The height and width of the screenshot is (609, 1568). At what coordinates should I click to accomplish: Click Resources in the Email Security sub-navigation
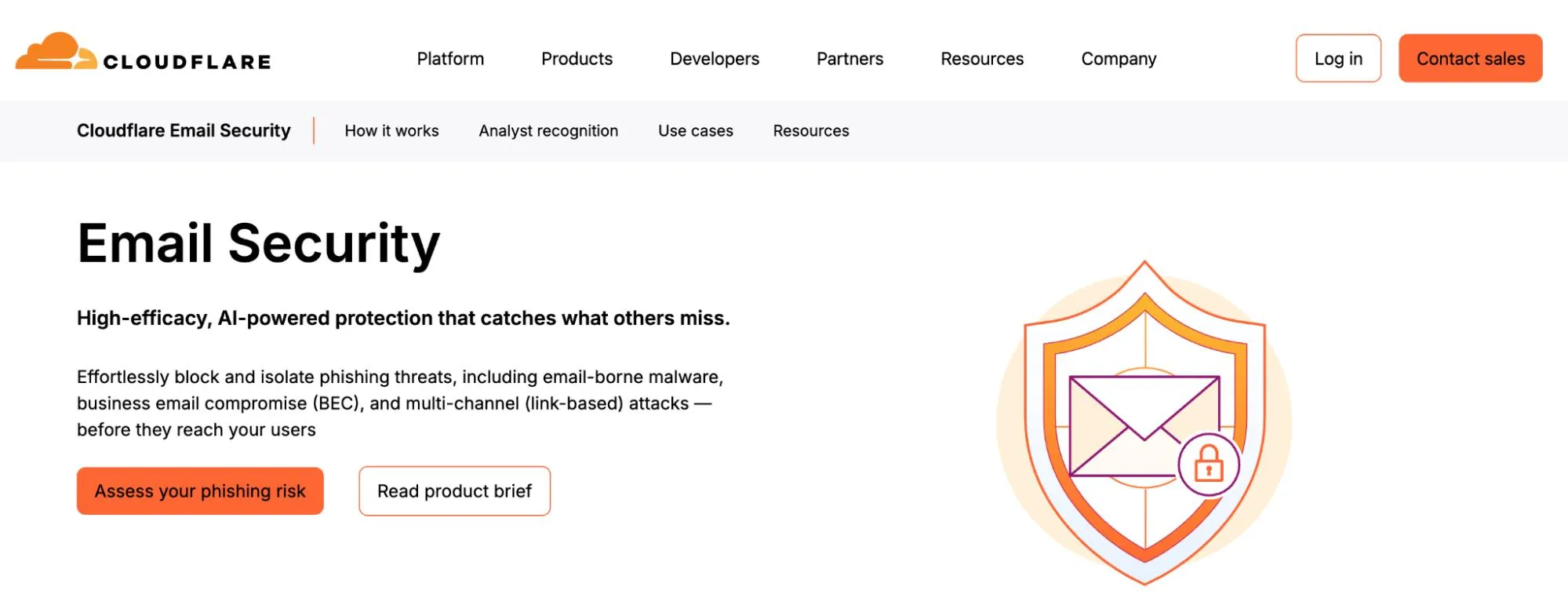(x=811, y=131)
